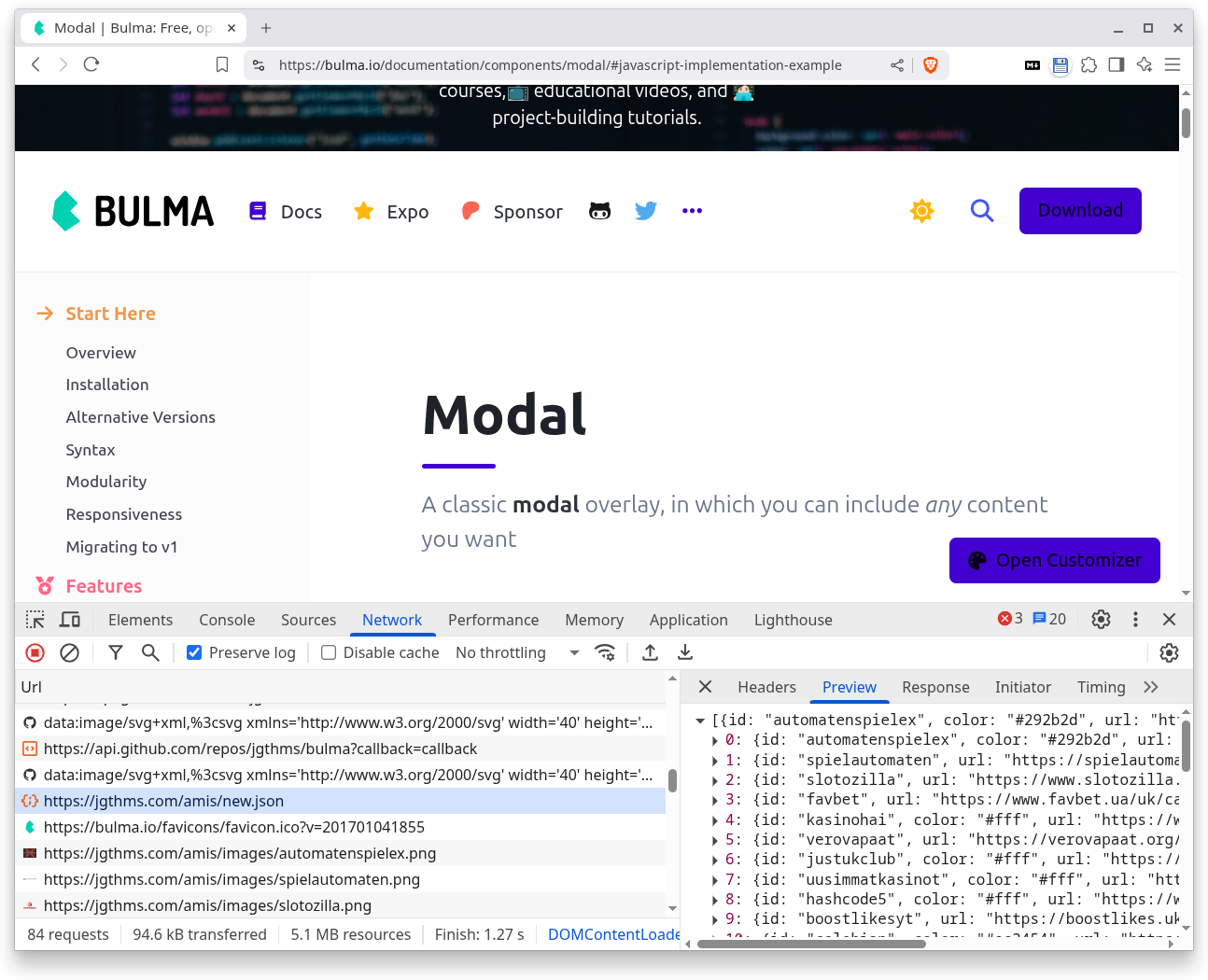The image size is (1208, 980).
Task: Expand JSON item 2 slotozilla
Action: (715, 780)
